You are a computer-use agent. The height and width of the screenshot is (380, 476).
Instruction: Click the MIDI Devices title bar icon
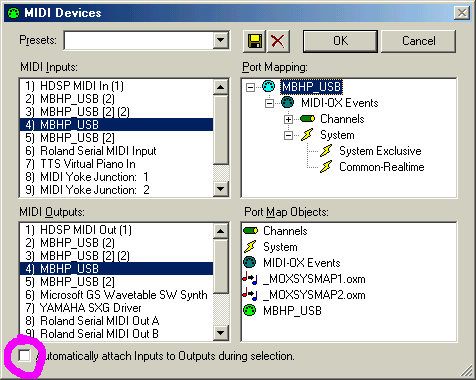14,13
